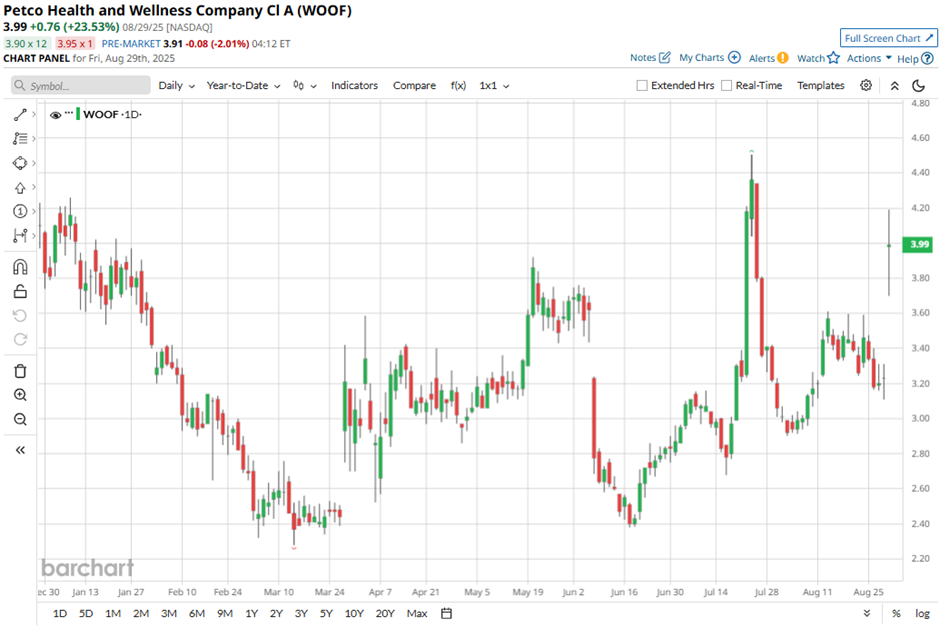The height and width of the screenshot is (628, 940).
Task: Open the Compare menu
Action: [414, 86]
